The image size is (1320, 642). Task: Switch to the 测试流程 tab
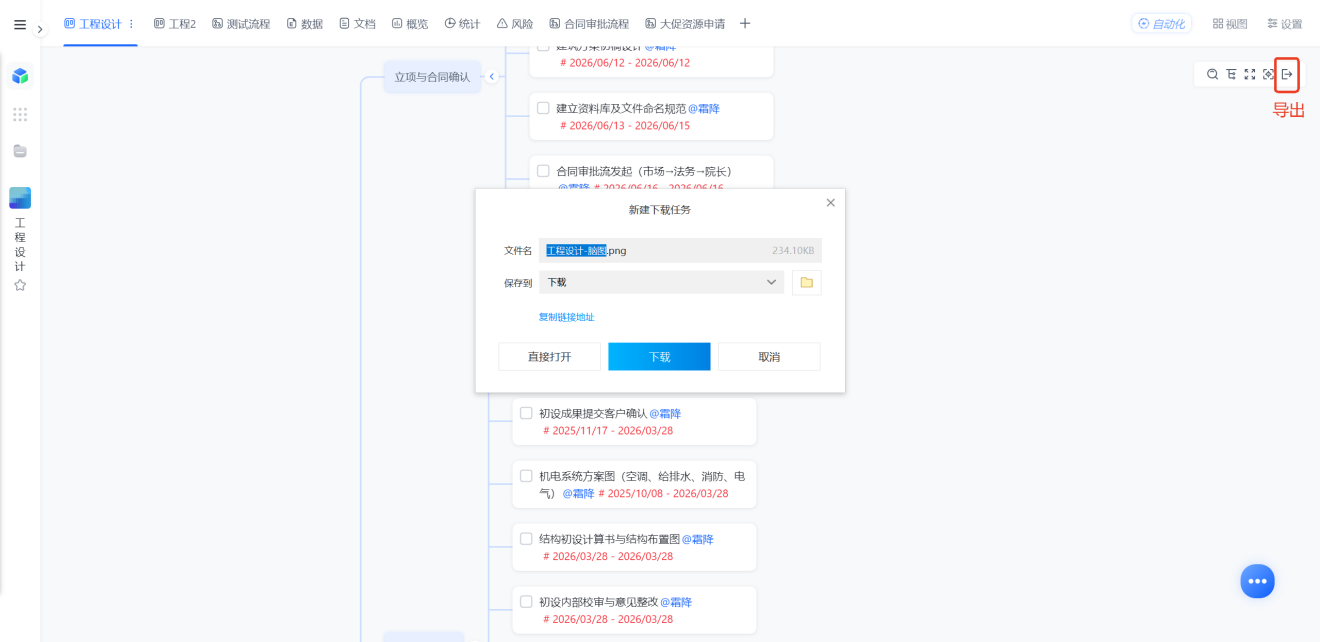tap(241, 24)
